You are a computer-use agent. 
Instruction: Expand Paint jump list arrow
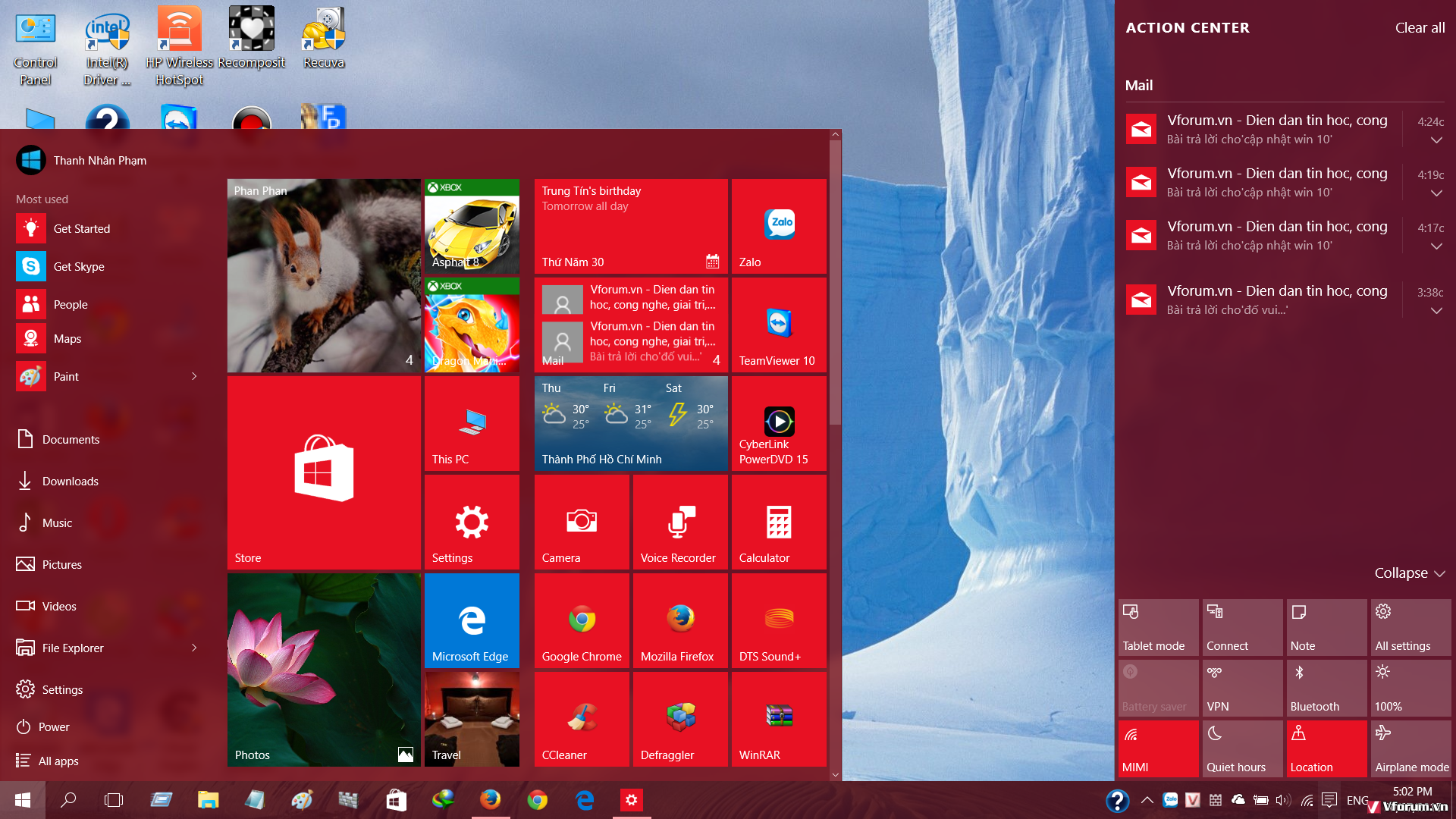194,376
